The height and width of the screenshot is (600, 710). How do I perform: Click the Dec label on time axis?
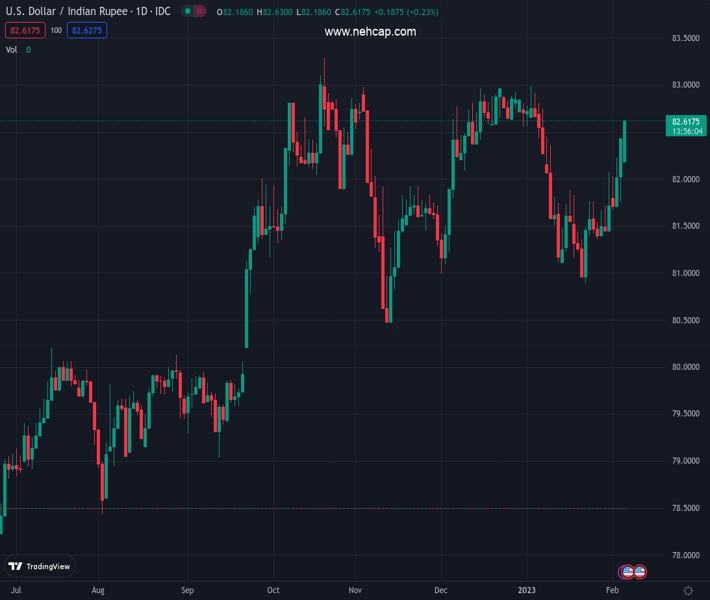pyautogui.click(x=441, y=591)
